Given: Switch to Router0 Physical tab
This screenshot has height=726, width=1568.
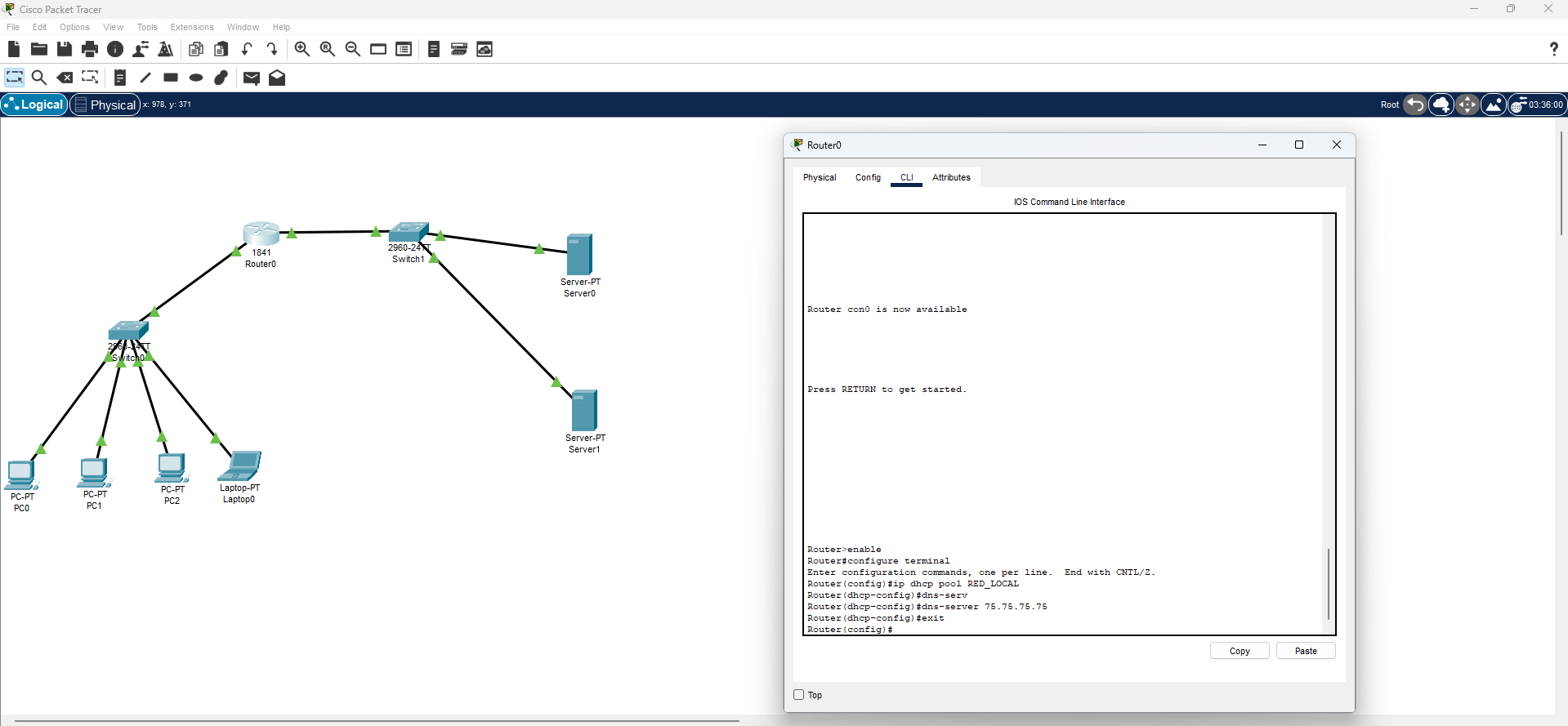Looking at the screenshot, I should click(820, 177).
